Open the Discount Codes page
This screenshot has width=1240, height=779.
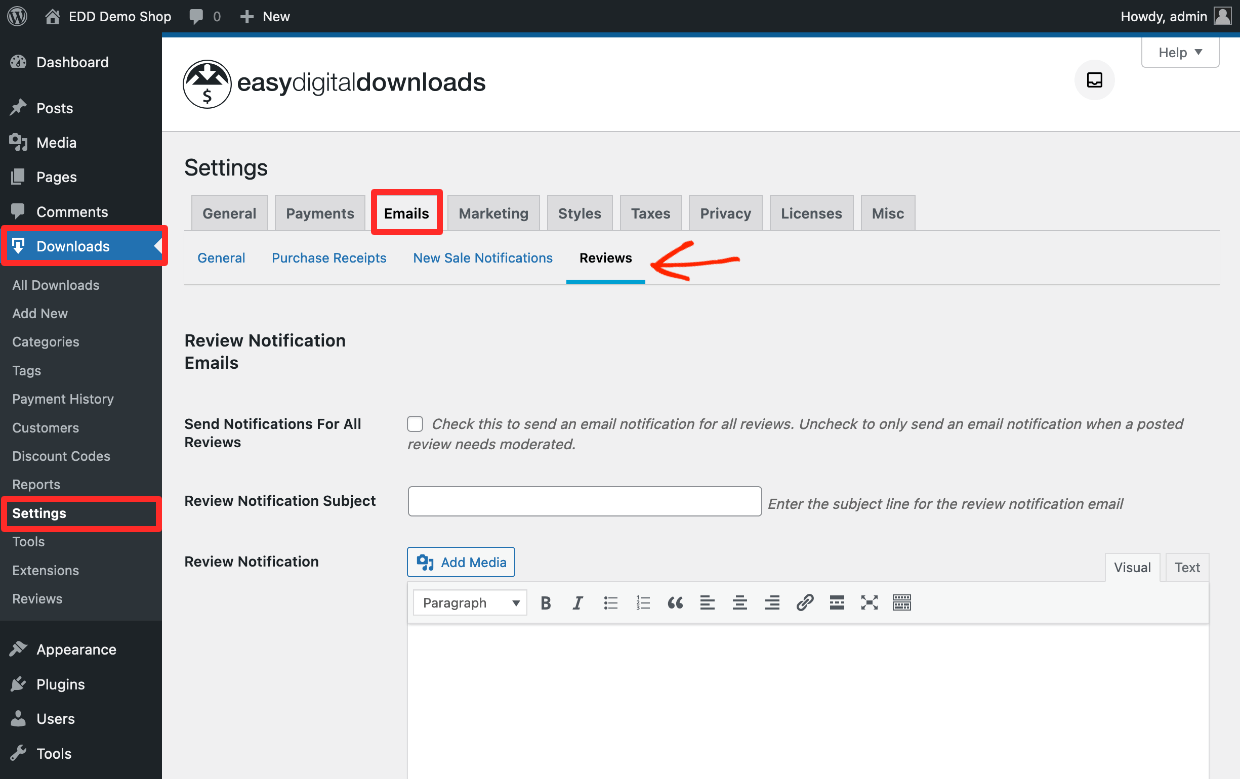click(x=61, y=456)
